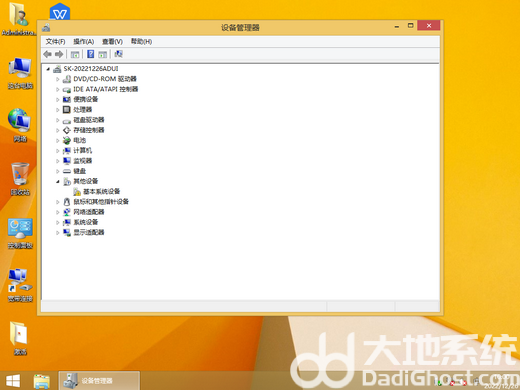Image resolution: width=520 pixels, height=390 pixels.
Task: Open the 查看(V) menu
Action: tap(112, 42)
